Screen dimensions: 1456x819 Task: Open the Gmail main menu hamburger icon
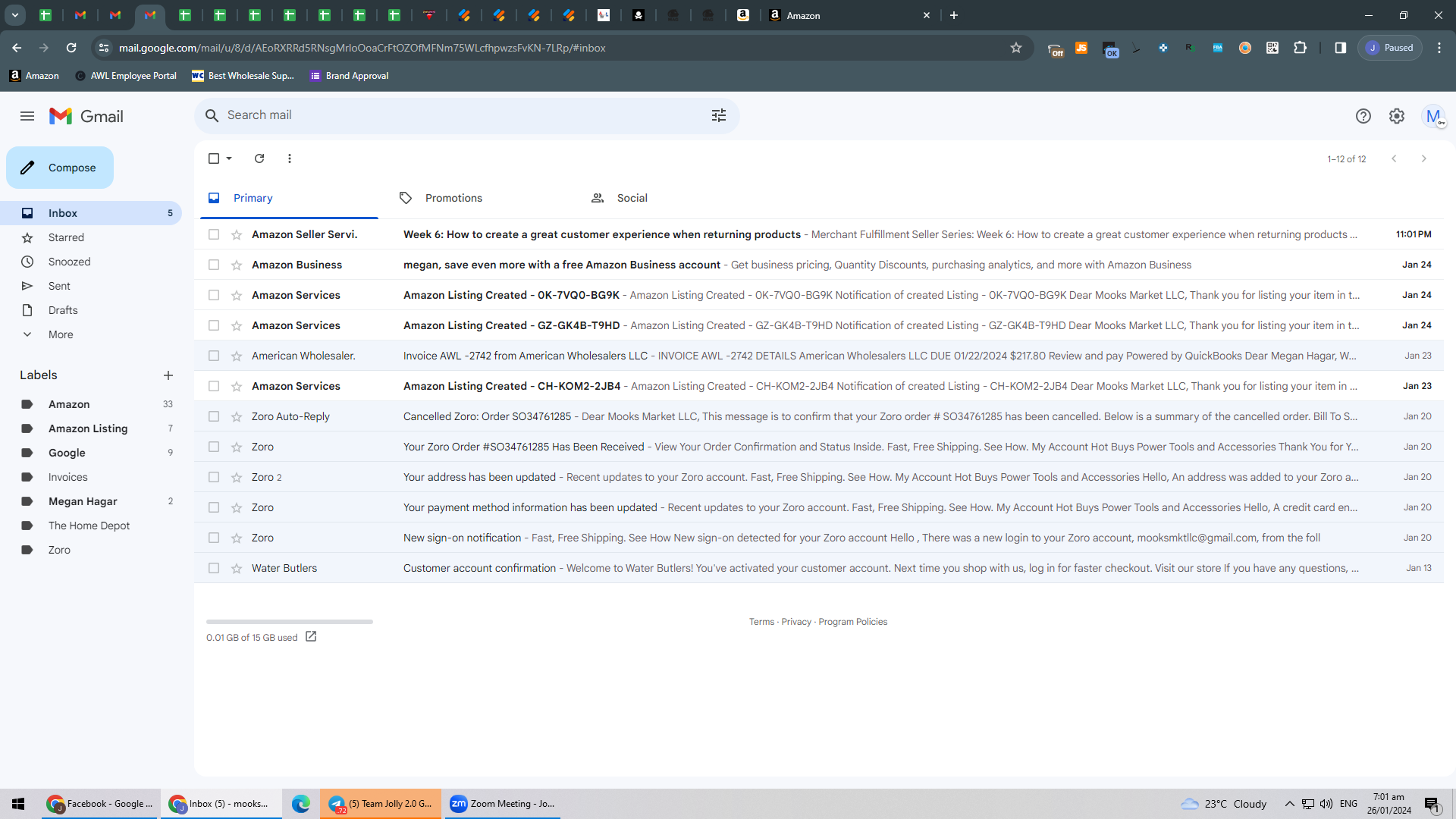click(x=27, y=116)
